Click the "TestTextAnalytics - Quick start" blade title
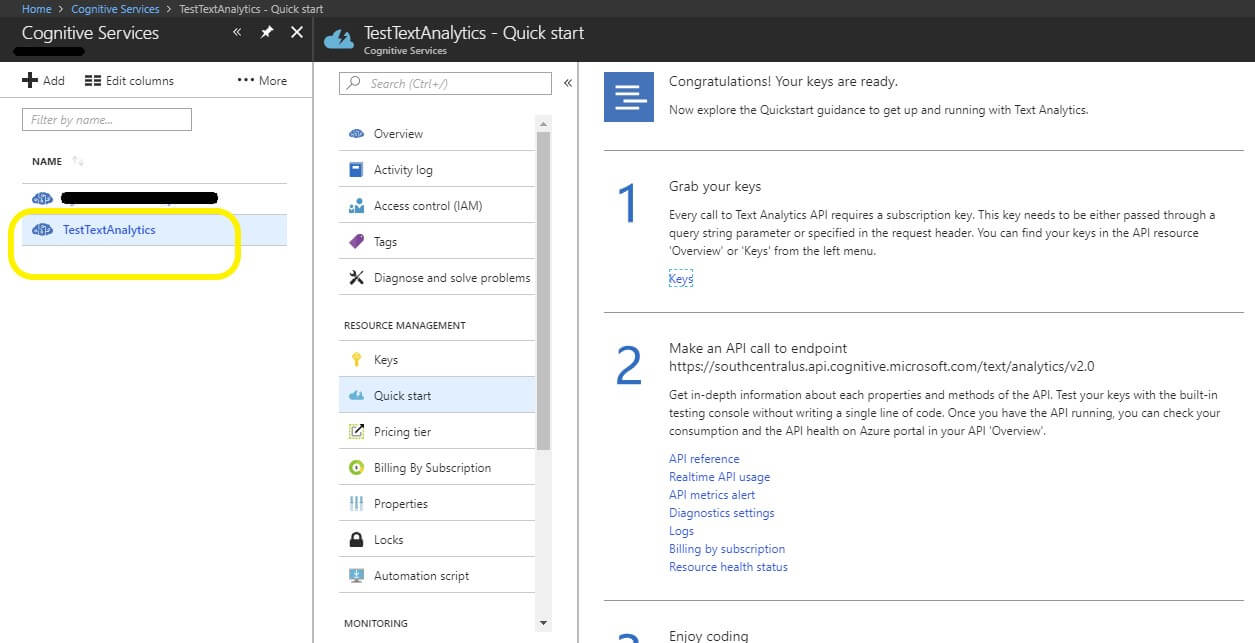Image resolution: width=1255 pixels, height=643 pixels. [474, 32]
